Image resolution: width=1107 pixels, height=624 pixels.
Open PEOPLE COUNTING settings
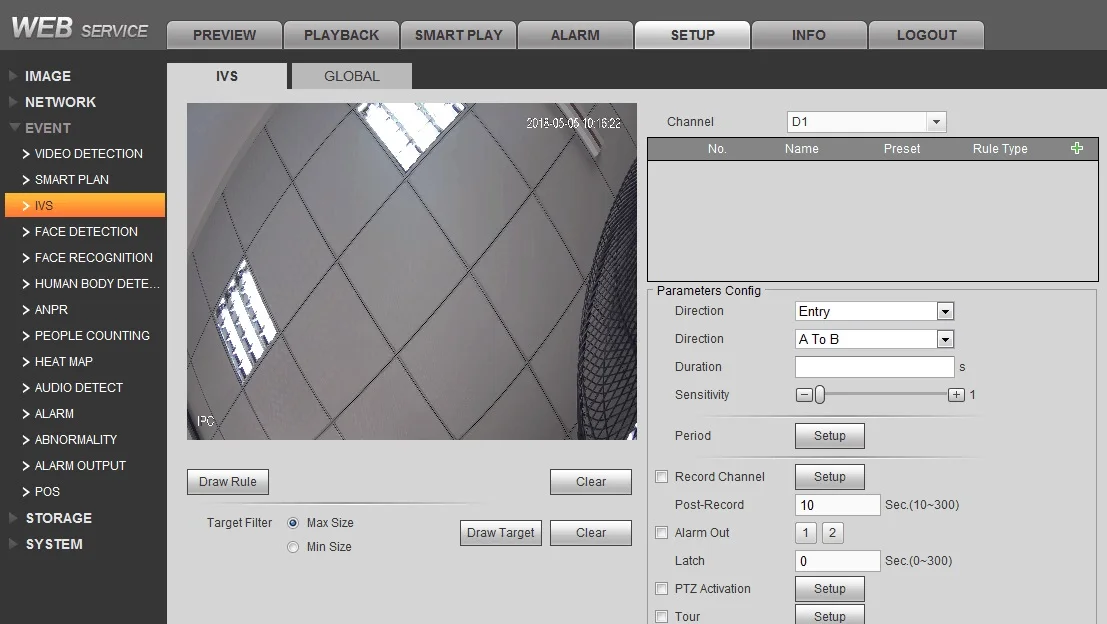pos(92,336)
